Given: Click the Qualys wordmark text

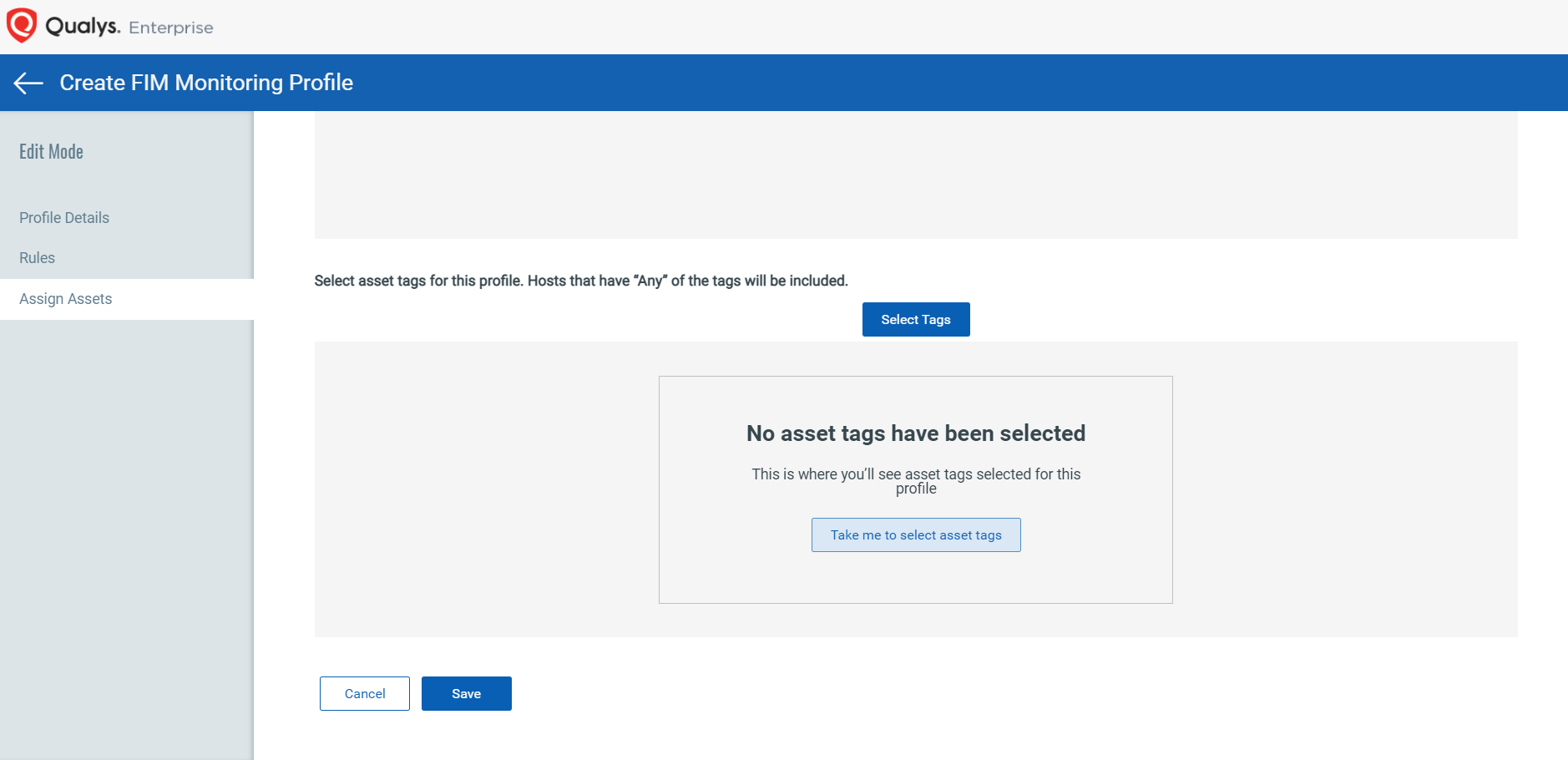Looking at the screenshot, I should pos(83,26).
